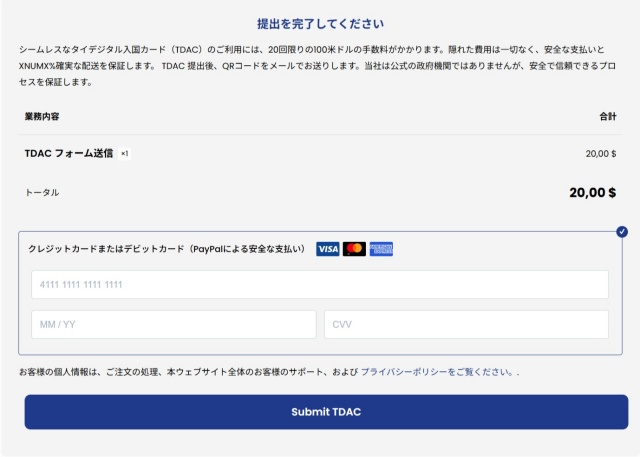The height and width of the screenshot is (457, 640).
Task: Click the 提出を完了してください heading
Action: pos(320,23)
